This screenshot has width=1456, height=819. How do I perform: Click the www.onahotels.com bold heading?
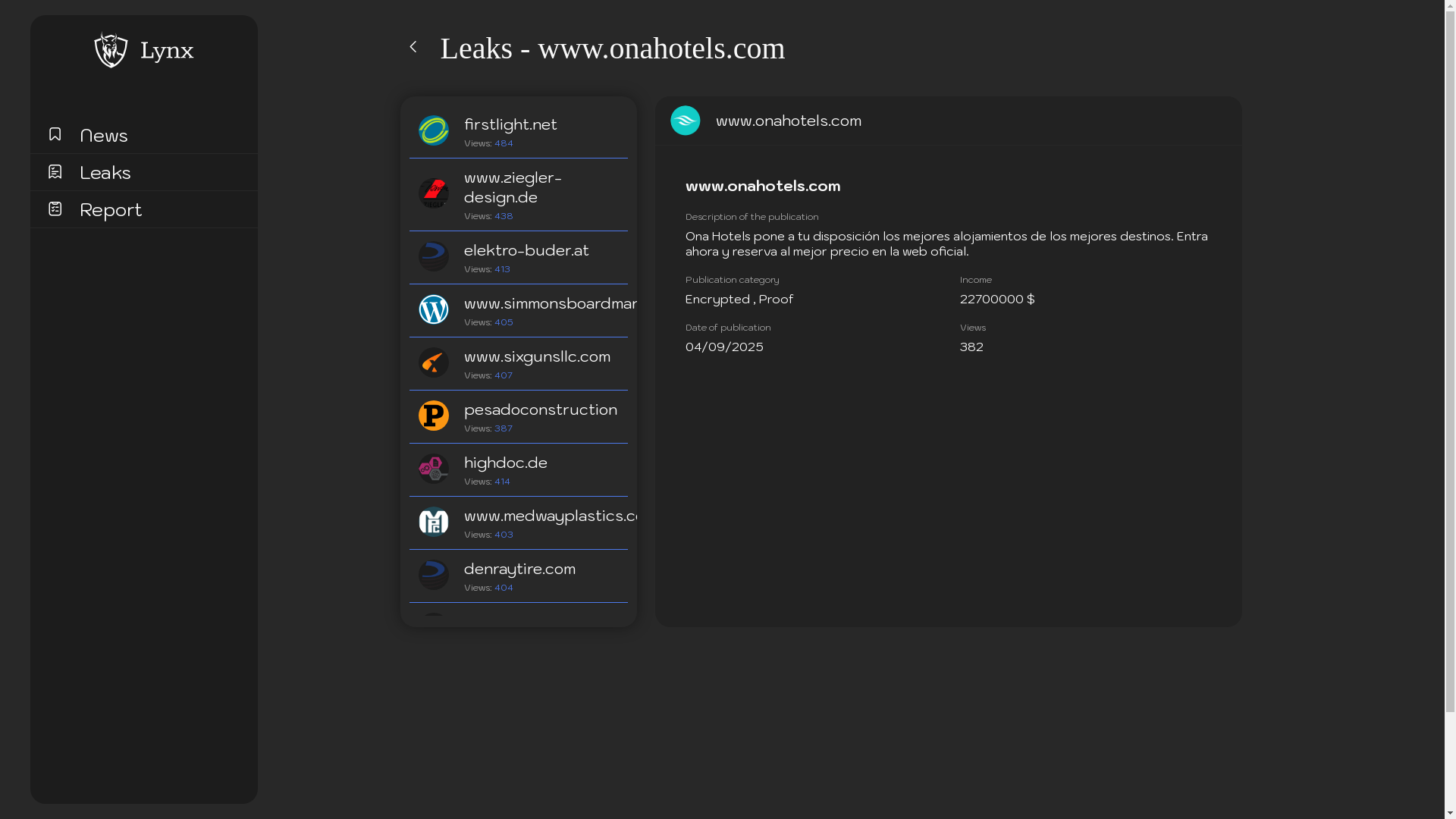pos(763,187)
